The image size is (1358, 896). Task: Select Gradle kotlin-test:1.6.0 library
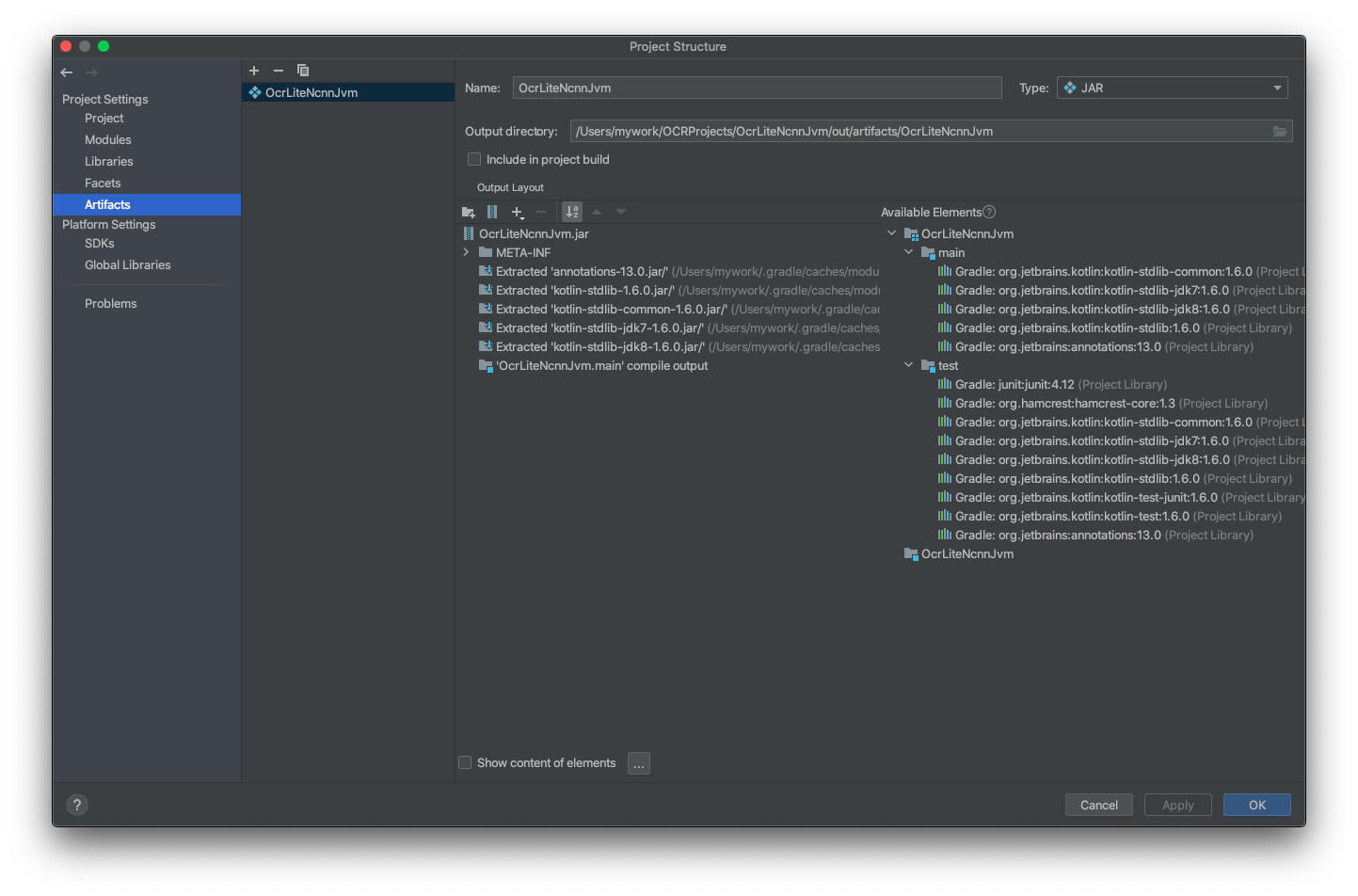(x=1110, y=517)
